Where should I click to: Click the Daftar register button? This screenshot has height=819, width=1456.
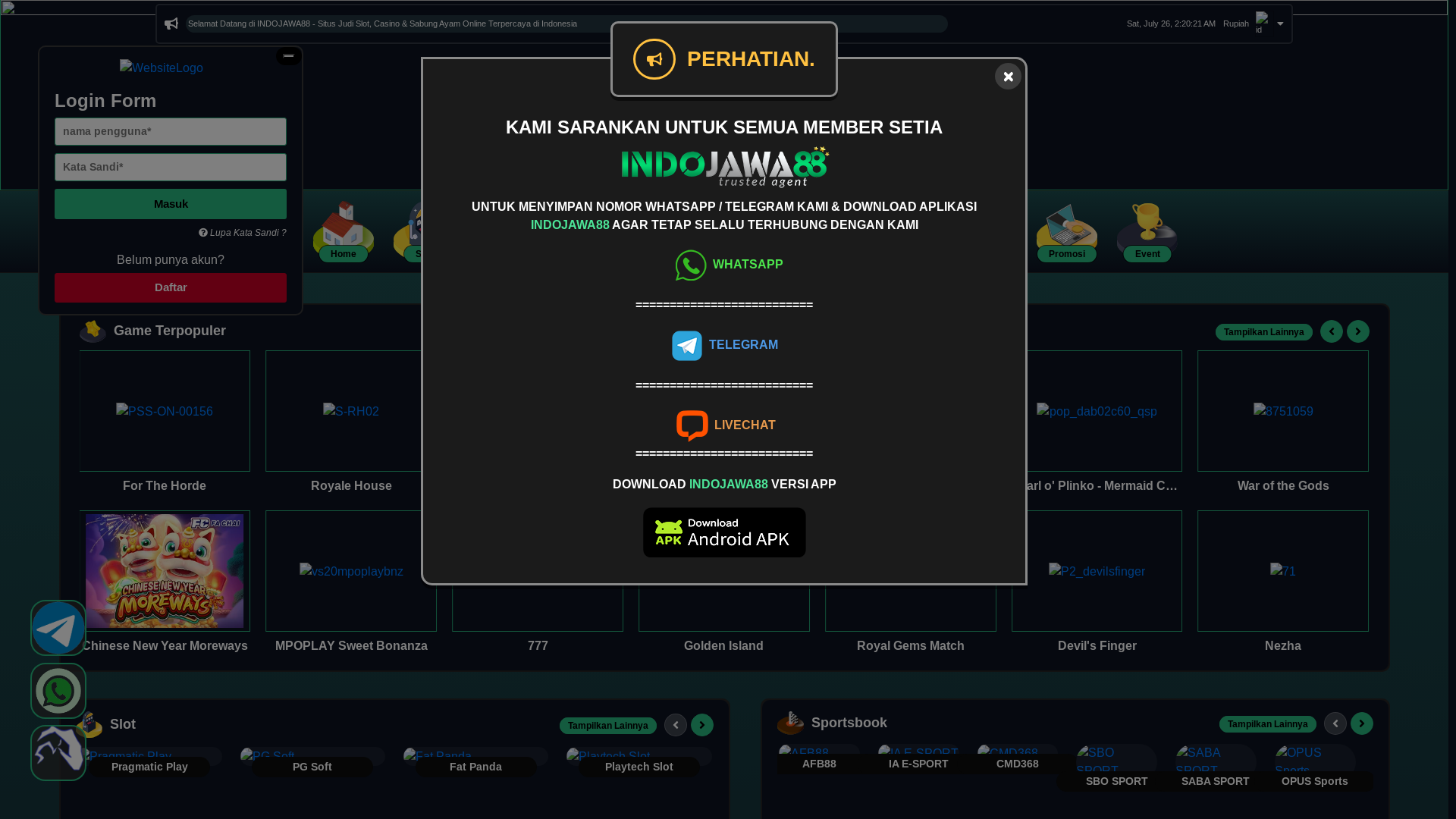(171, 287)
